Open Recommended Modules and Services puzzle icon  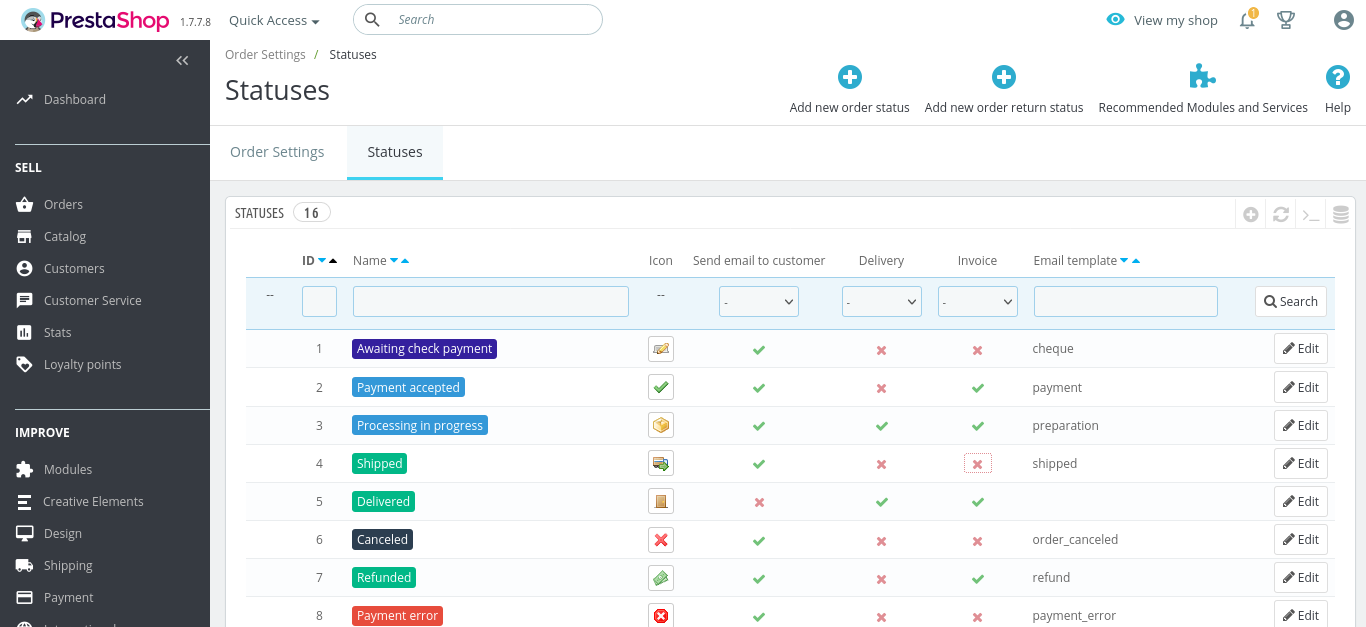1203,77
